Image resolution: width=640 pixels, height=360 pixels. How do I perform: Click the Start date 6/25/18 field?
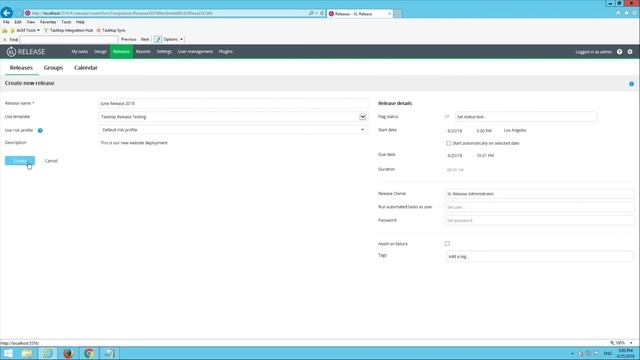coord(455,131)
